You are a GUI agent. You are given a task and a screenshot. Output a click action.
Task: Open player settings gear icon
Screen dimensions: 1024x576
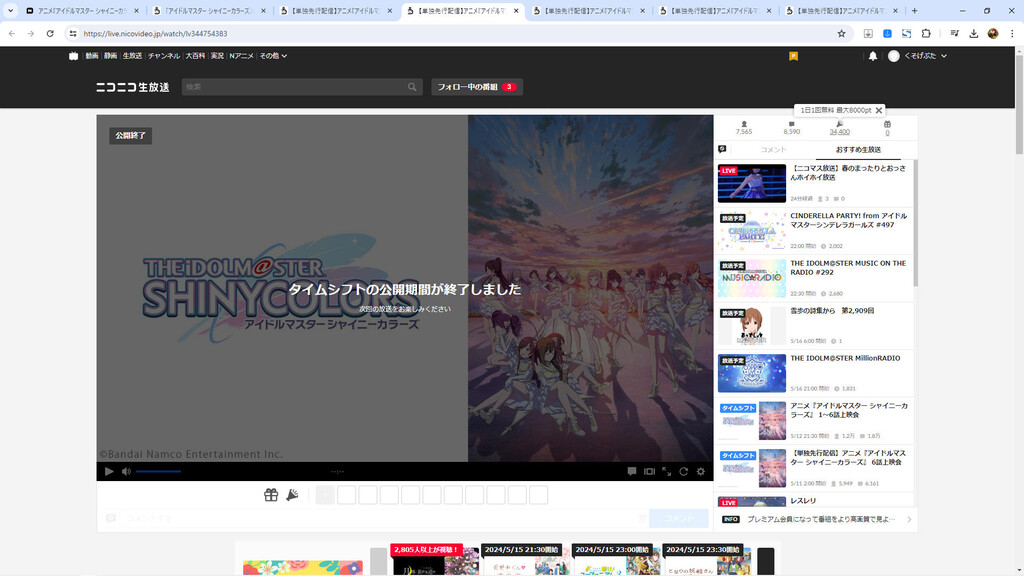[701, 471]
